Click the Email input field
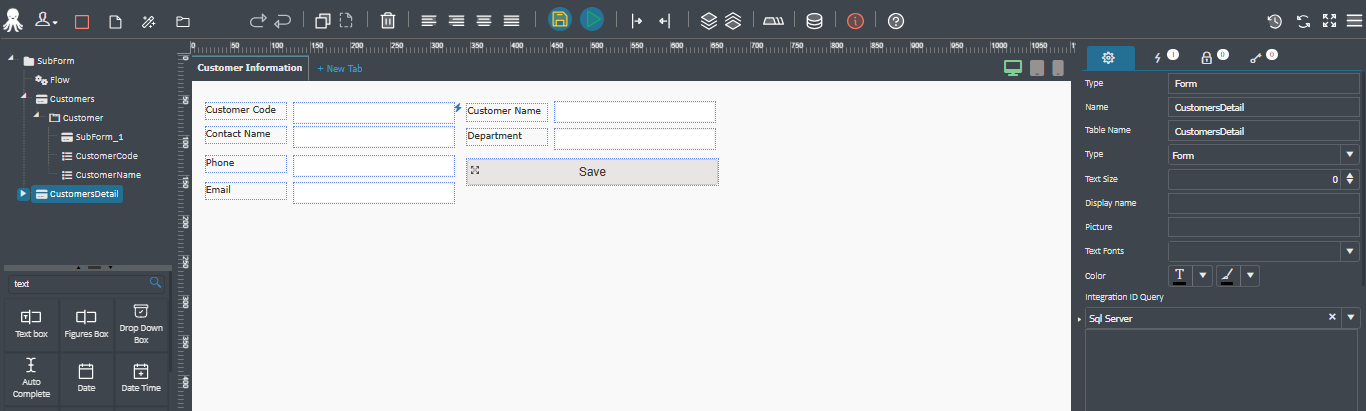Screen dimensions: 1366x411 point(374,192)
